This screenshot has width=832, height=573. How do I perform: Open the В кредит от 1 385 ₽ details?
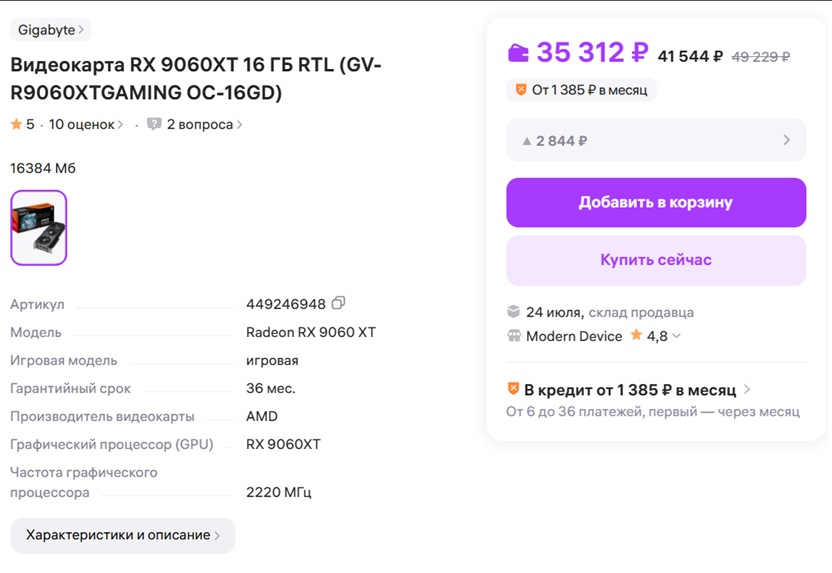click(629, 390)
